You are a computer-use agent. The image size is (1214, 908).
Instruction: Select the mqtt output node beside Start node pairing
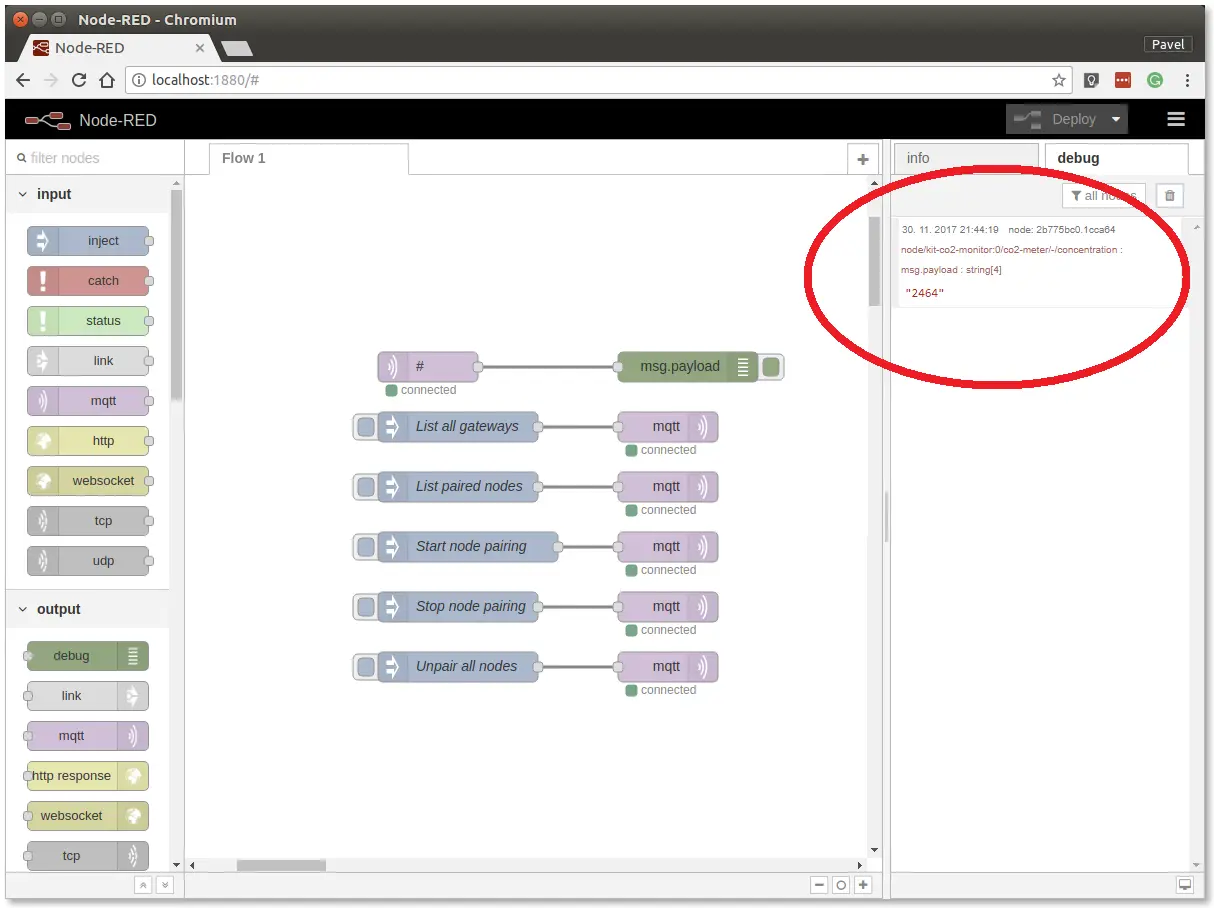668,547
